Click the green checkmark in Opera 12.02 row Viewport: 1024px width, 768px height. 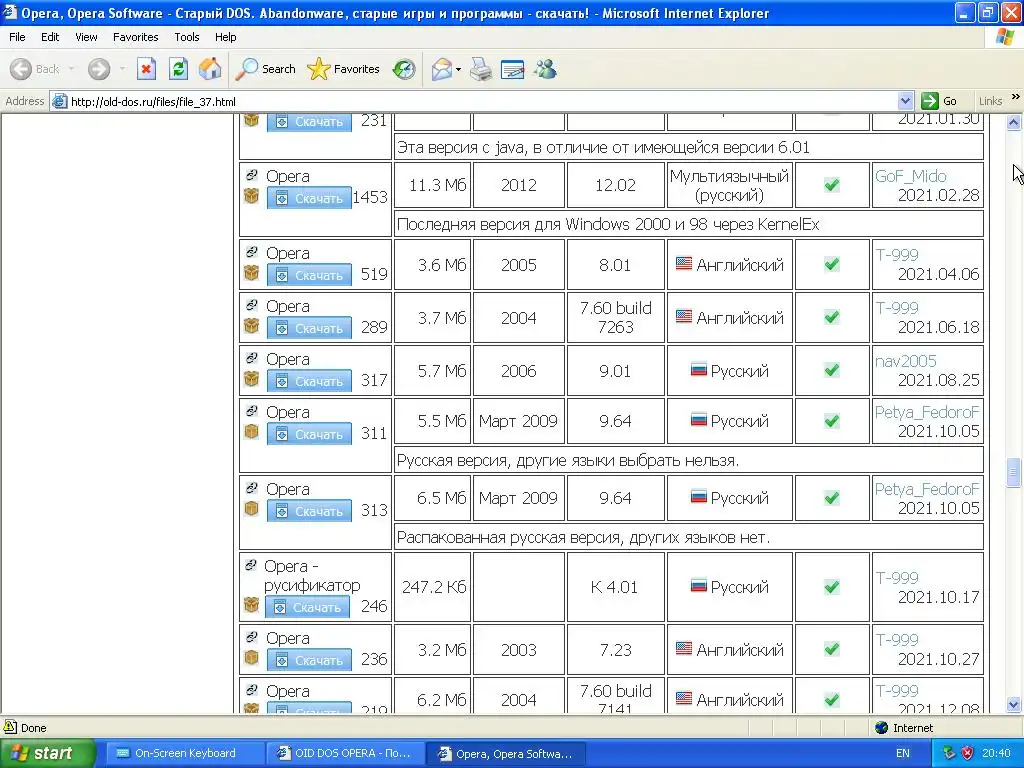[831, 185]
